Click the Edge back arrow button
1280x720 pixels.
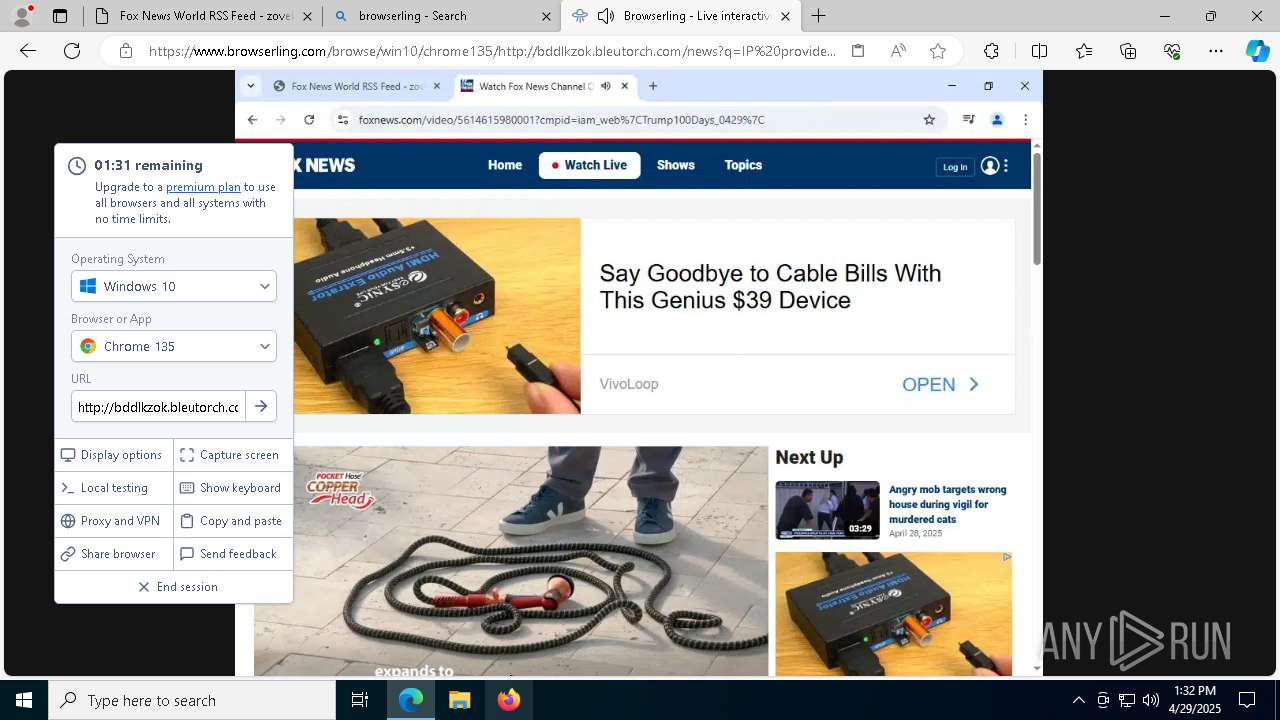point(28,51)
